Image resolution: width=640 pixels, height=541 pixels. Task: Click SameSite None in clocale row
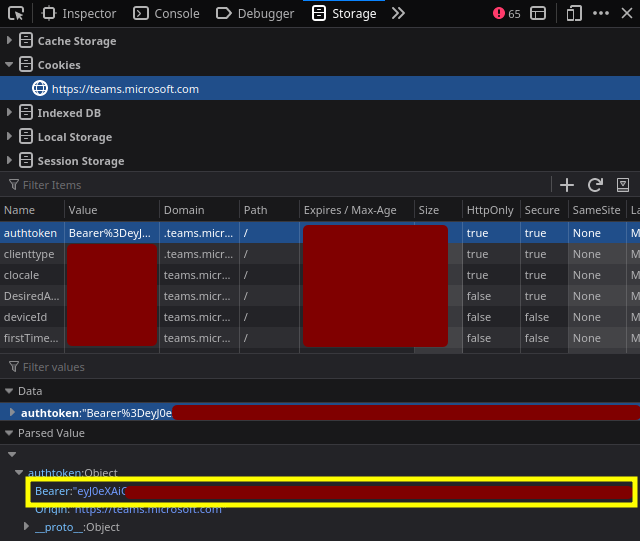[x=597, y=275]
